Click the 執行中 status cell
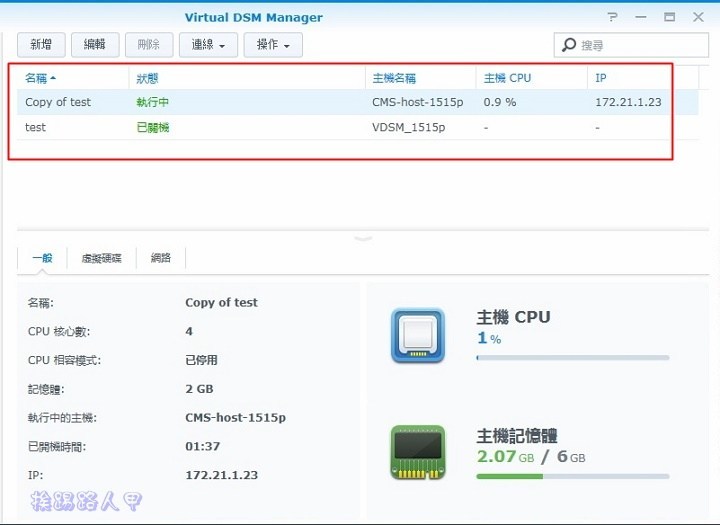720x525 pixels. [152, 102]
